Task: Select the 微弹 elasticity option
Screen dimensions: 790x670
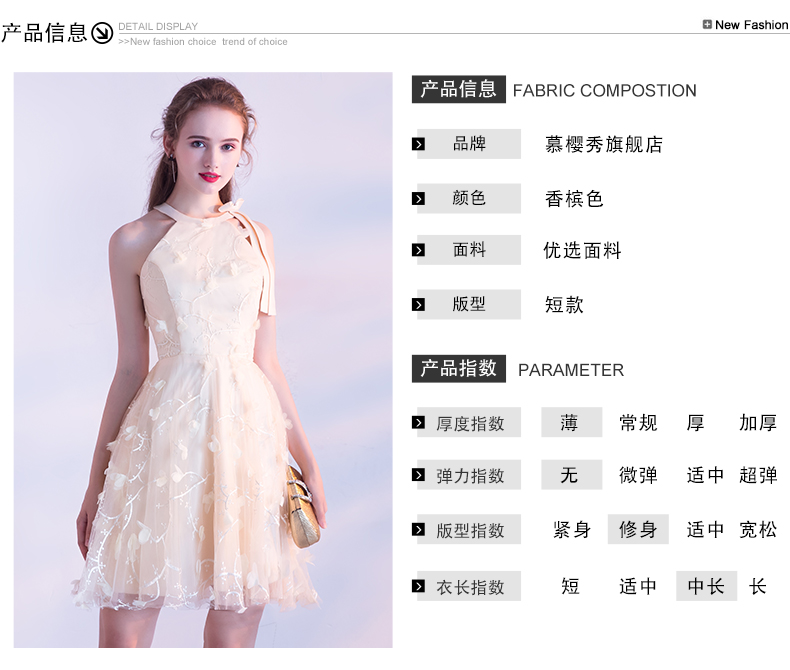Action: (638, 475)
